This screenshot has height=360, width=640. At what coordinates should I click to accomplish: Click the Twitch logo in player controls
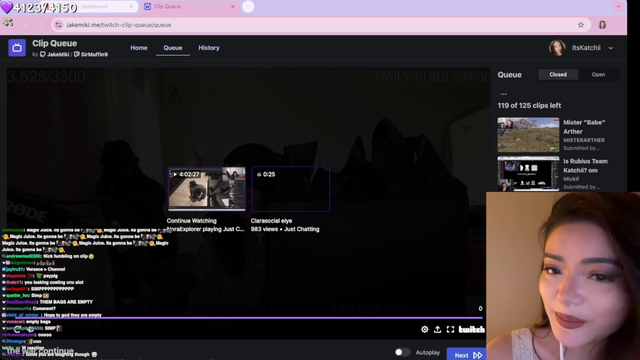tap(471, 329)
